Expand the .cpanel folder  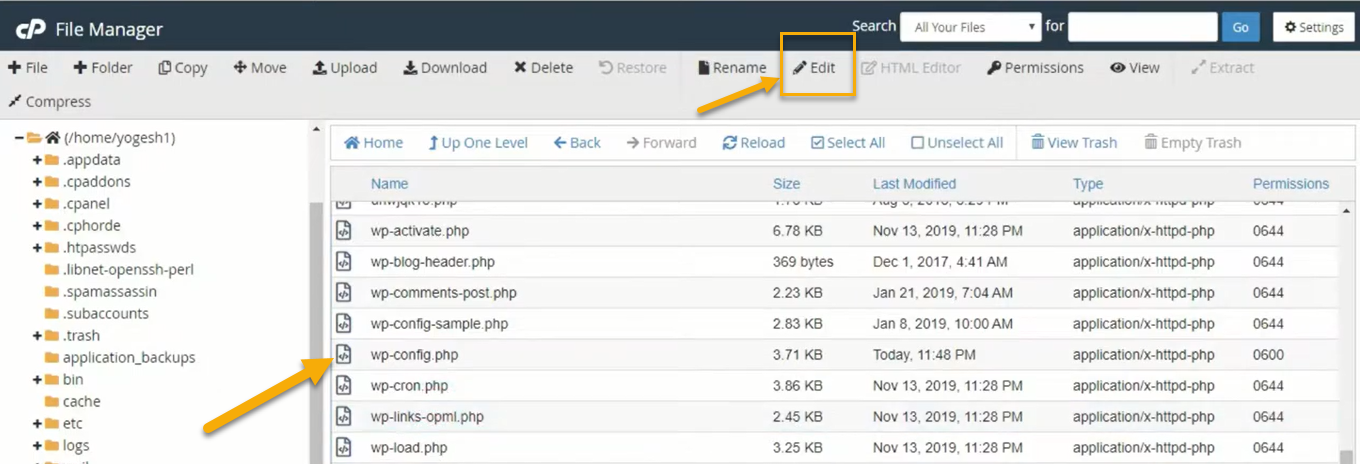point(37,204)
